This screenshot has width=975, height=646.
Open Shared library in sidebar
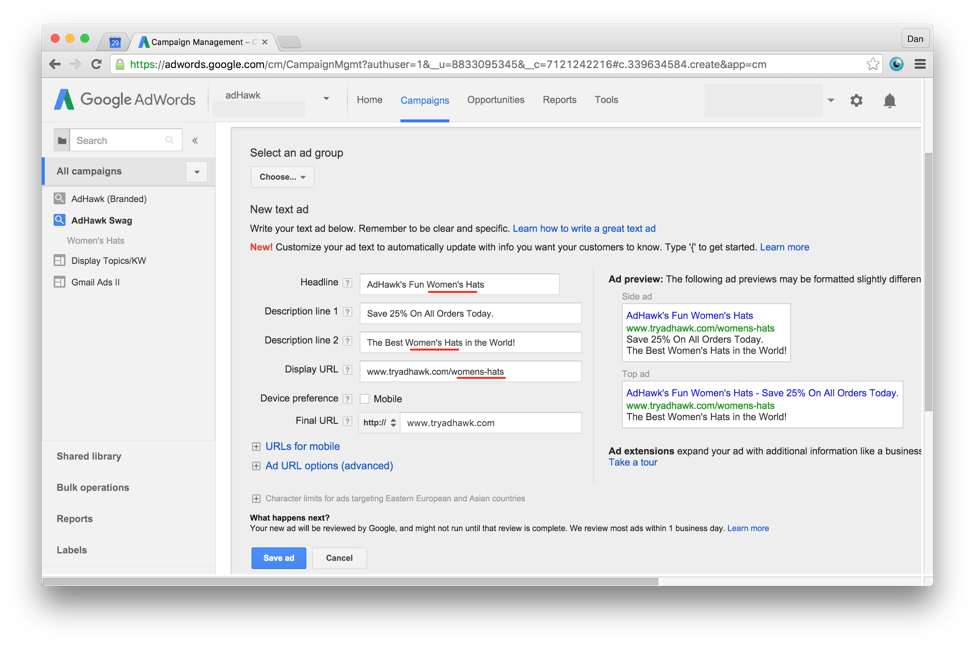89,456
